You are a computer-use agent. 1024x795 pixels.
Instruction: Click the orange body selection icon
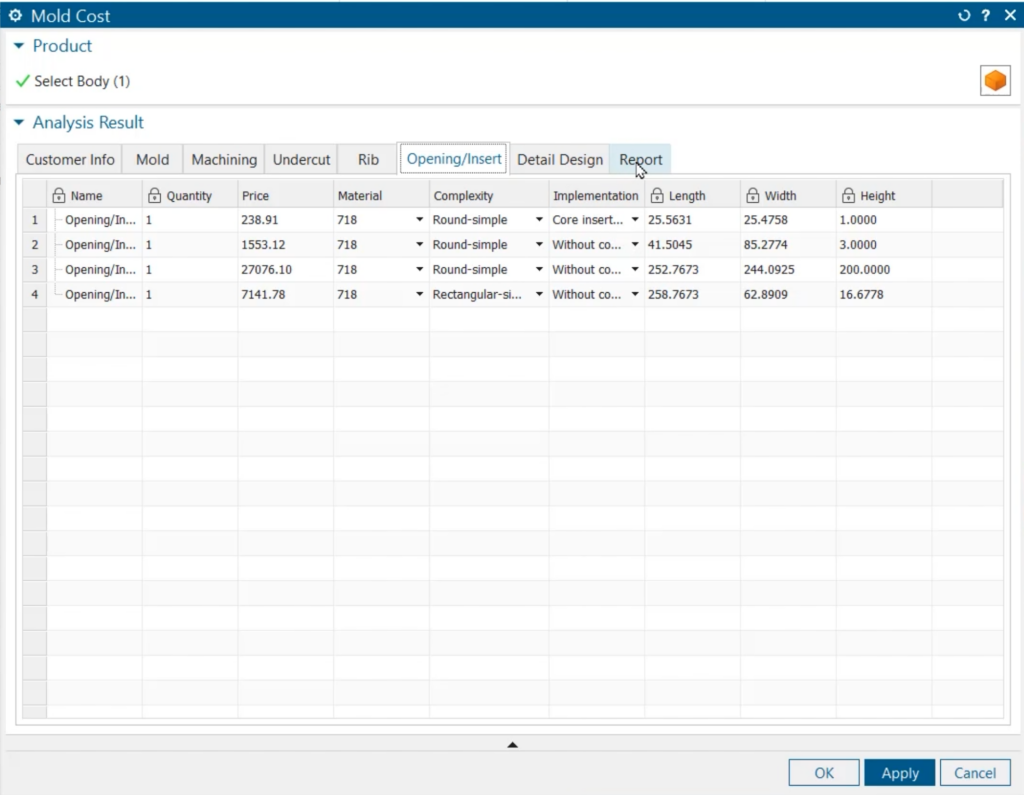(995, 78)
